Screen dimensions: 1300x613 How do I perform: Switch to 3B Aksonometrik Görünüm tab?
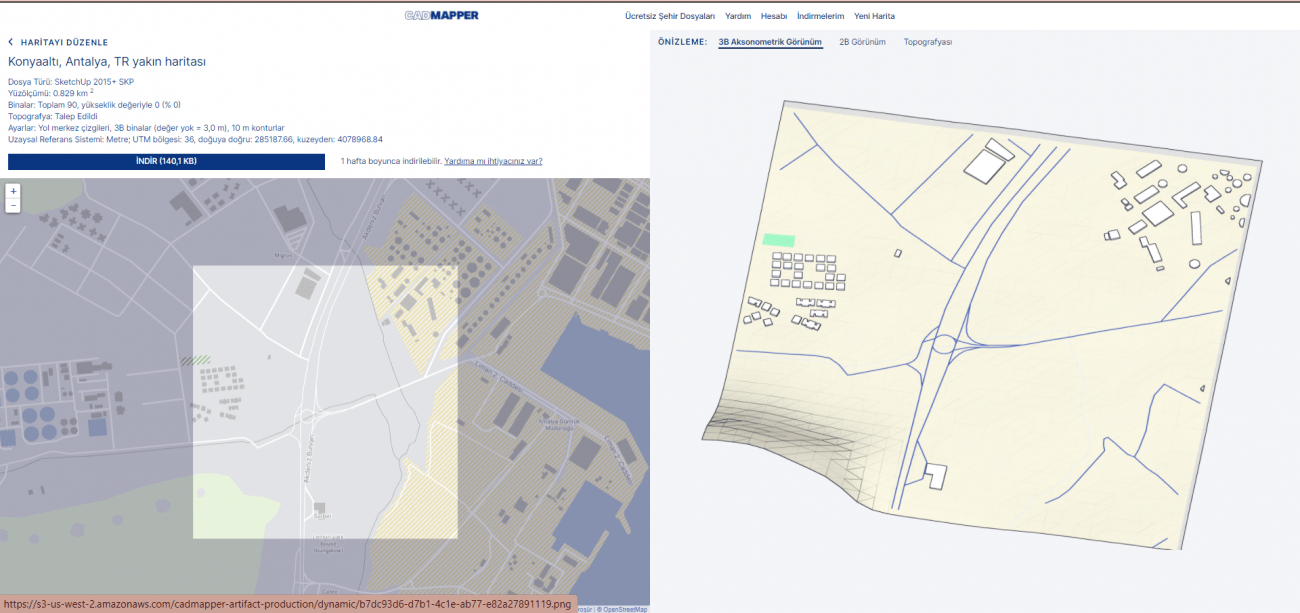[770, 43]
